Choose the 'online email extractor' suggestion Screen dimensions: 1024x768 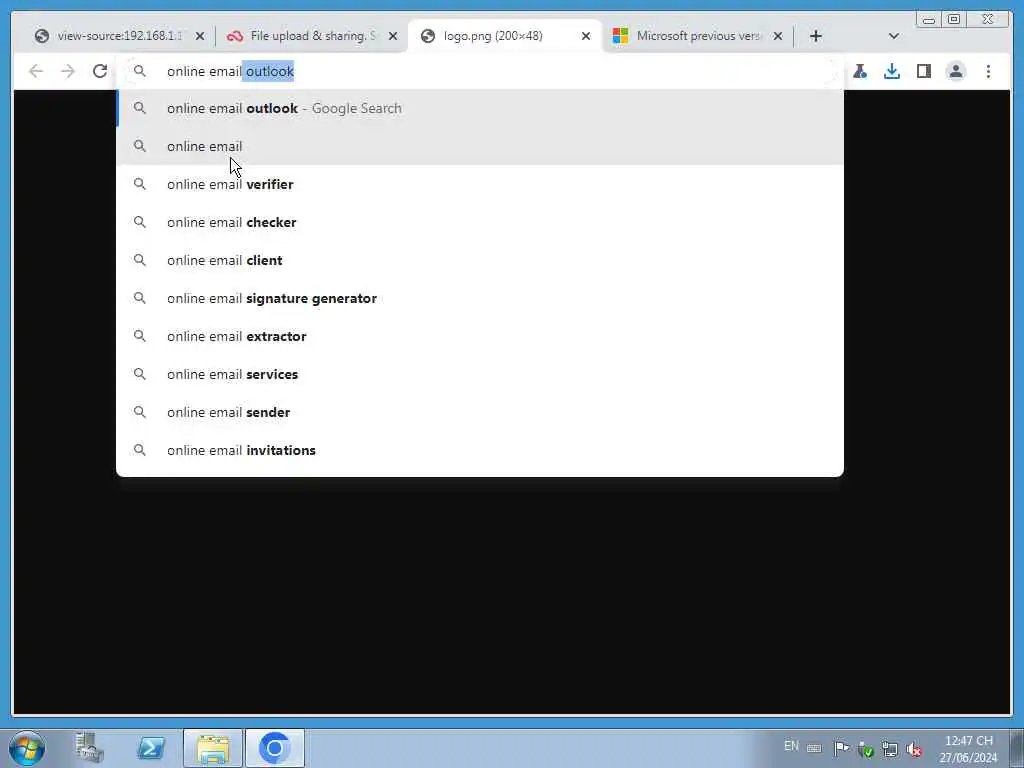pos(479,336)
